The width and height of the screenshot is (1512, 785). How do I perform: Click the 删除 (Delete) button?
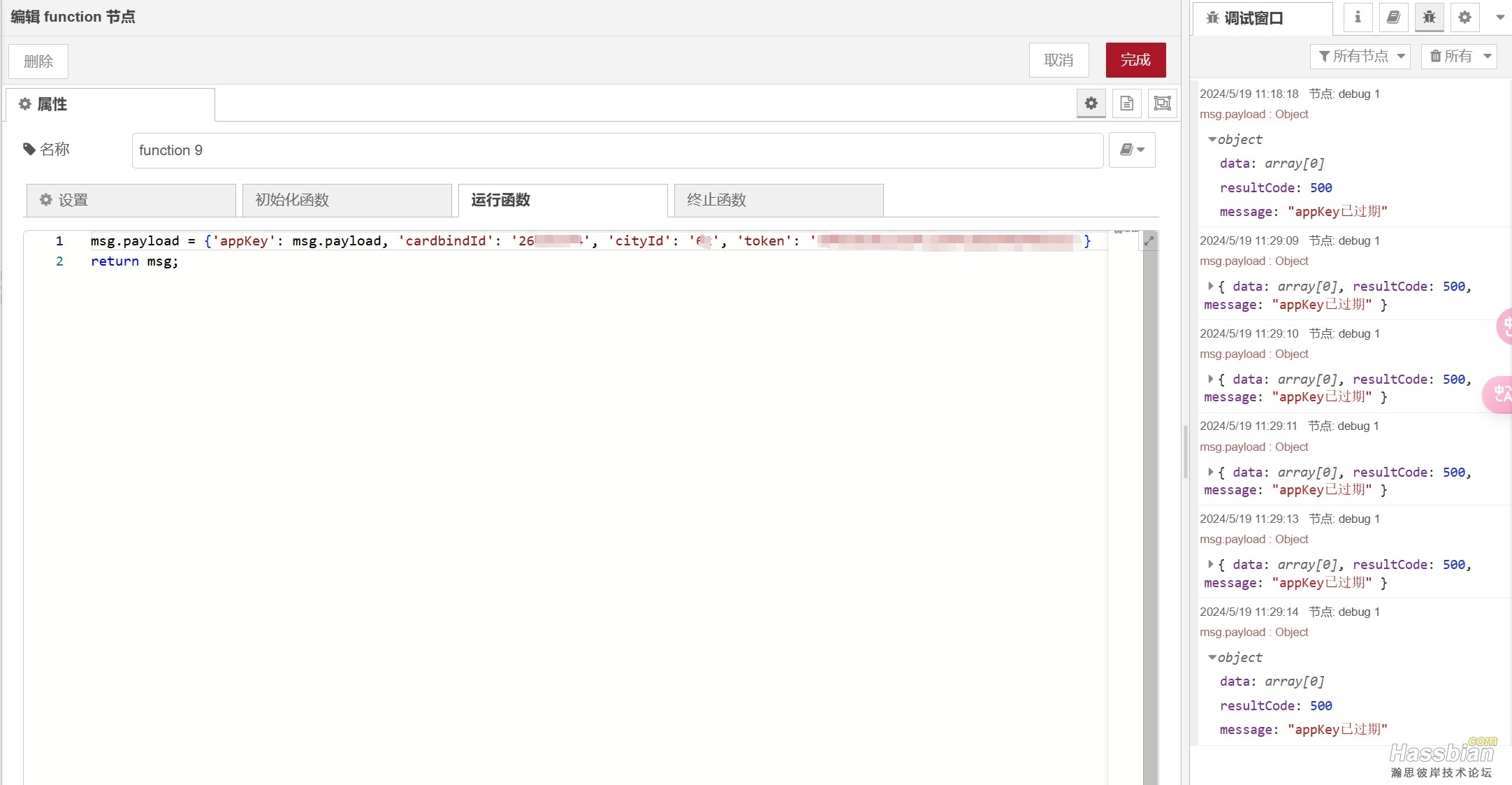click(38, 62)
